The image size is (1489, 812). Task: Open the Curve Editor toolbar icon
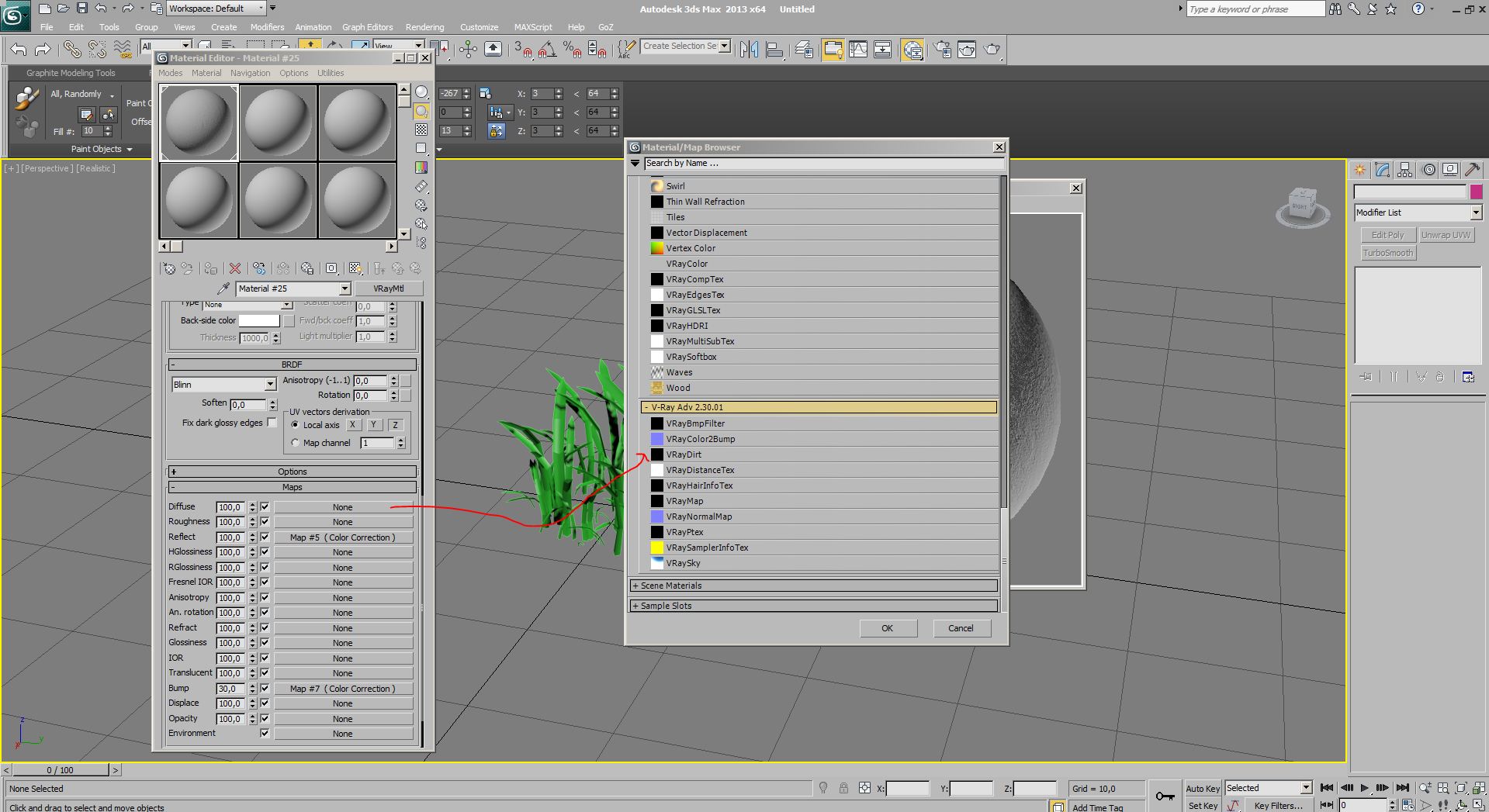tap(858, 50)
